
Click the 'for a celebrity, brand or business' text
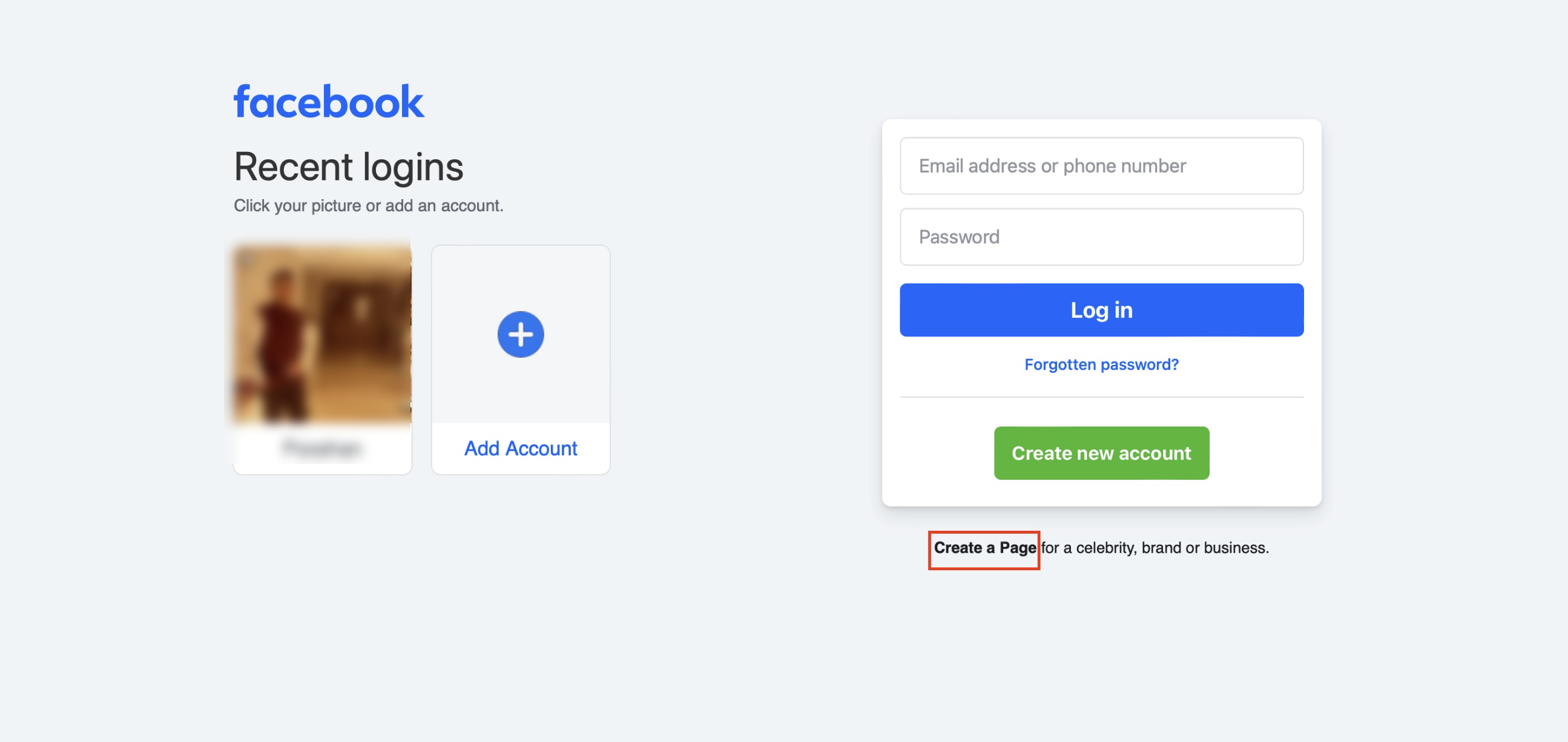point(1155,548)
